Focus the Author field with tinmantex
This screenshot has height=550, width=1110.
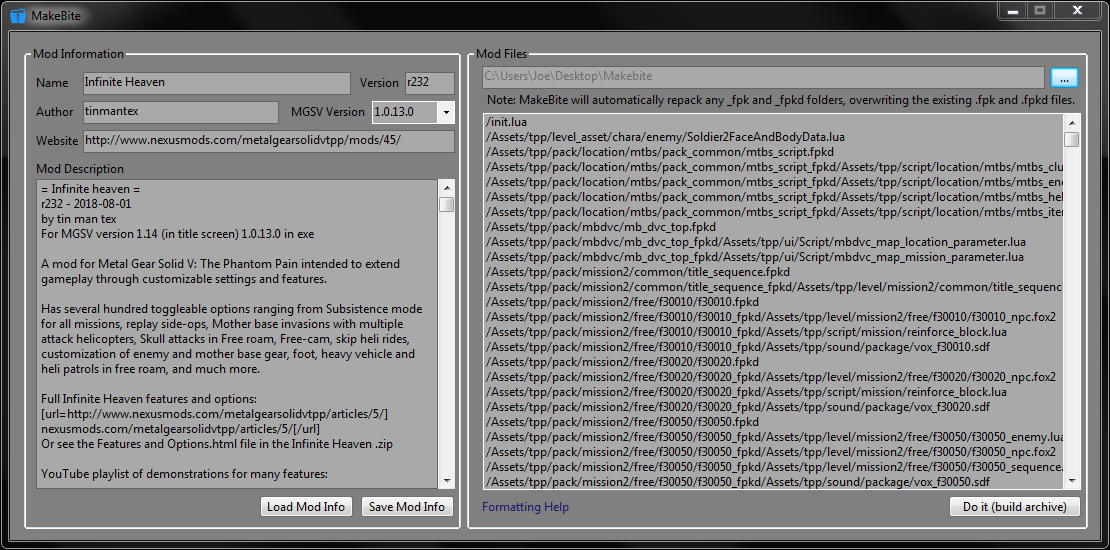(x=180, y=112)
